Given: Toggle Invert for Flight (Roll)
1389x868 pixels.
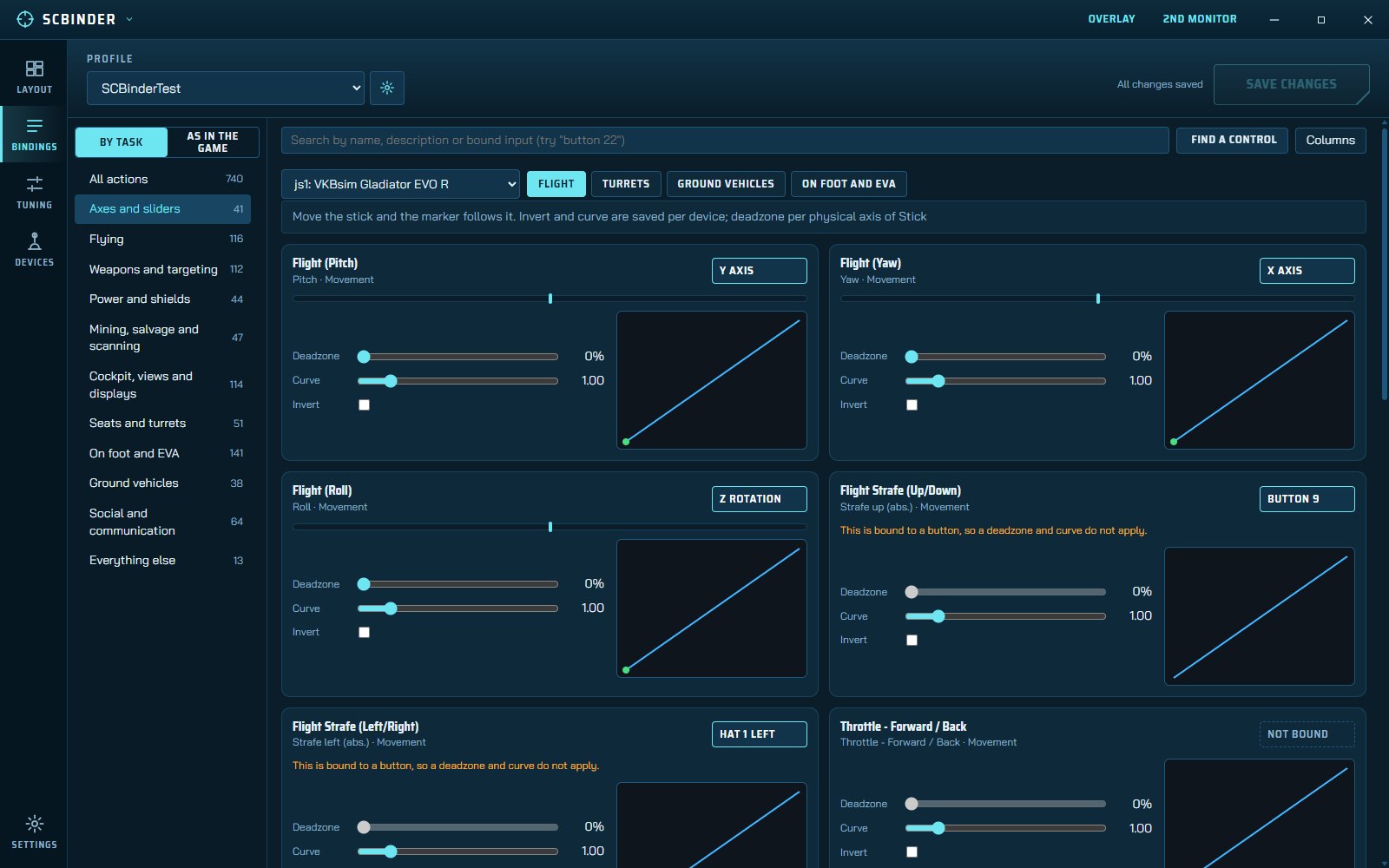Looking at the screenshot, I should (x=364, y=632).
